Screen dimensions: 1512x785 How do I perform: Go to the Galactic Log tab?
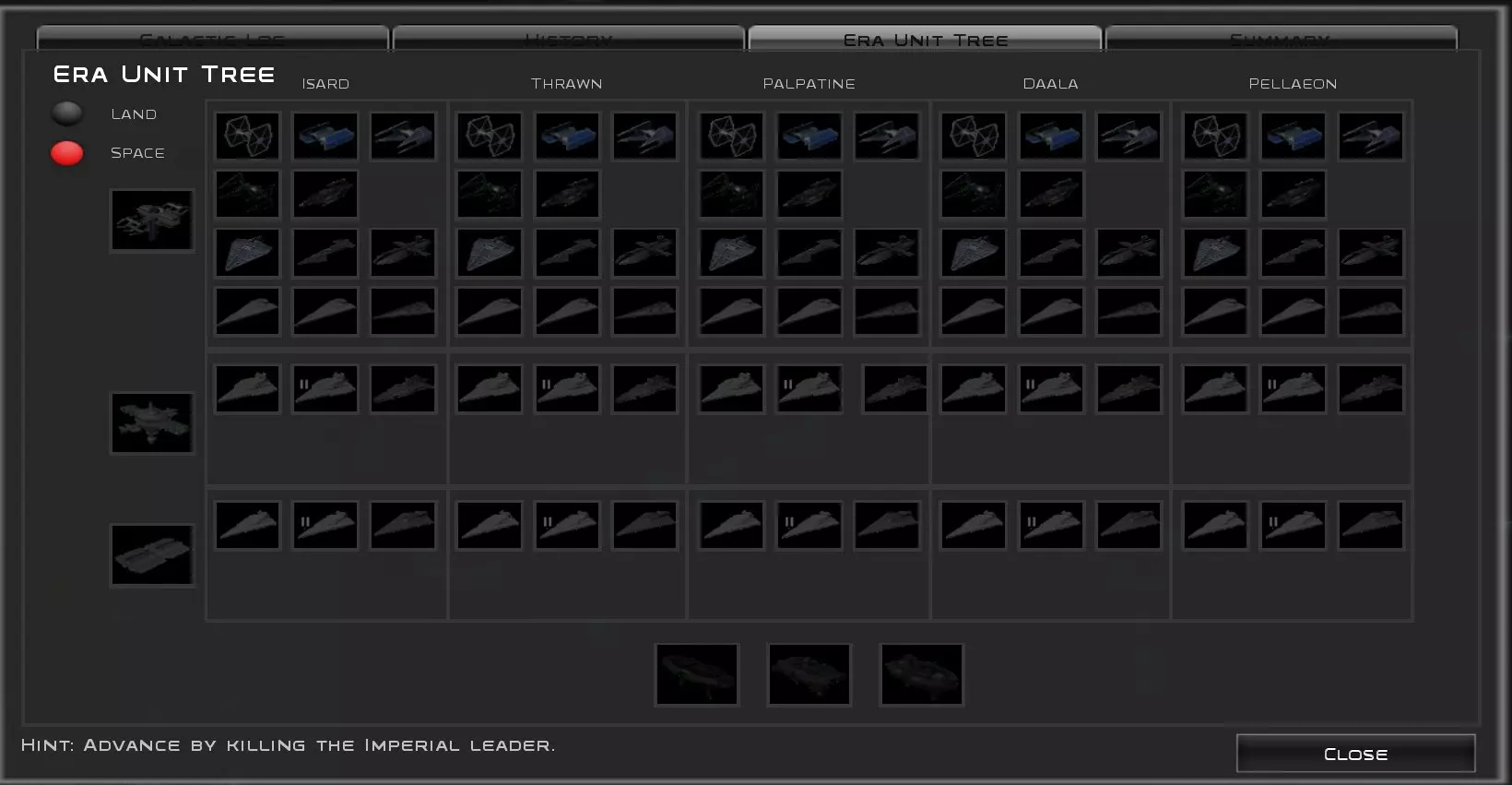(x=213, y=39)
